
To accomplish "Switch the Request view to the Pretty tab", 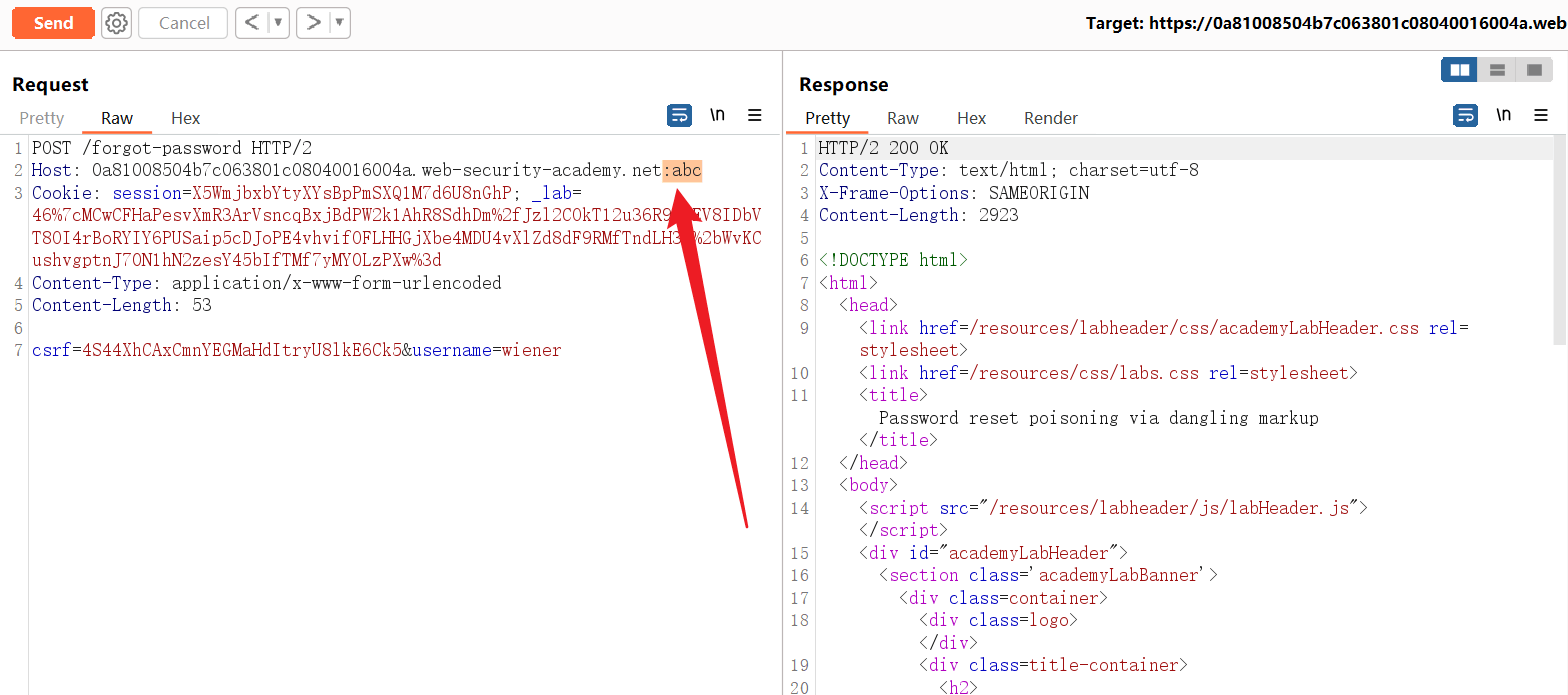I will pos(42,118).
